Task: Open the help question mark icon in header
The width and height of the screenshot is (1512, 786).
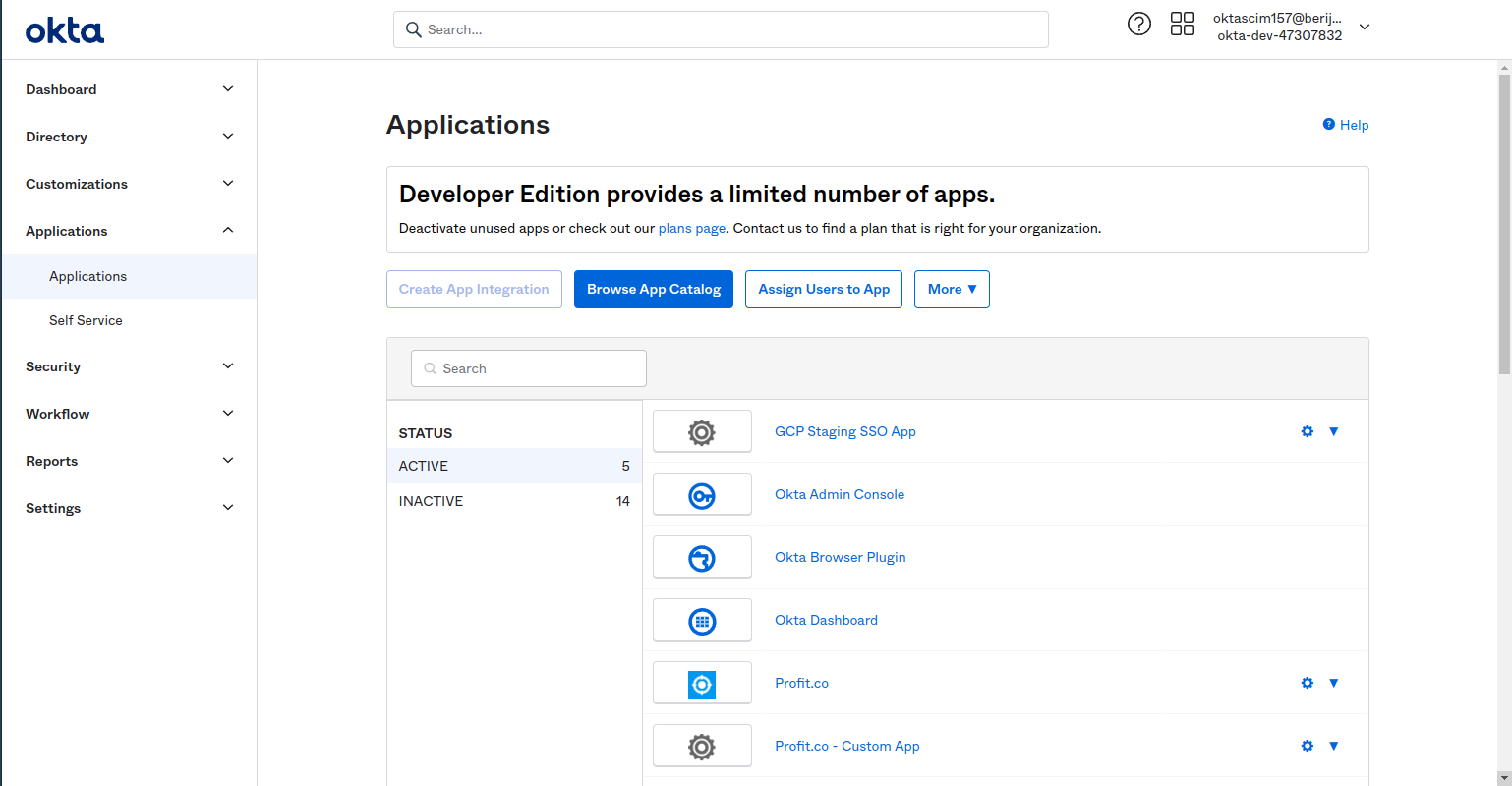Action: coord(1138,24)
